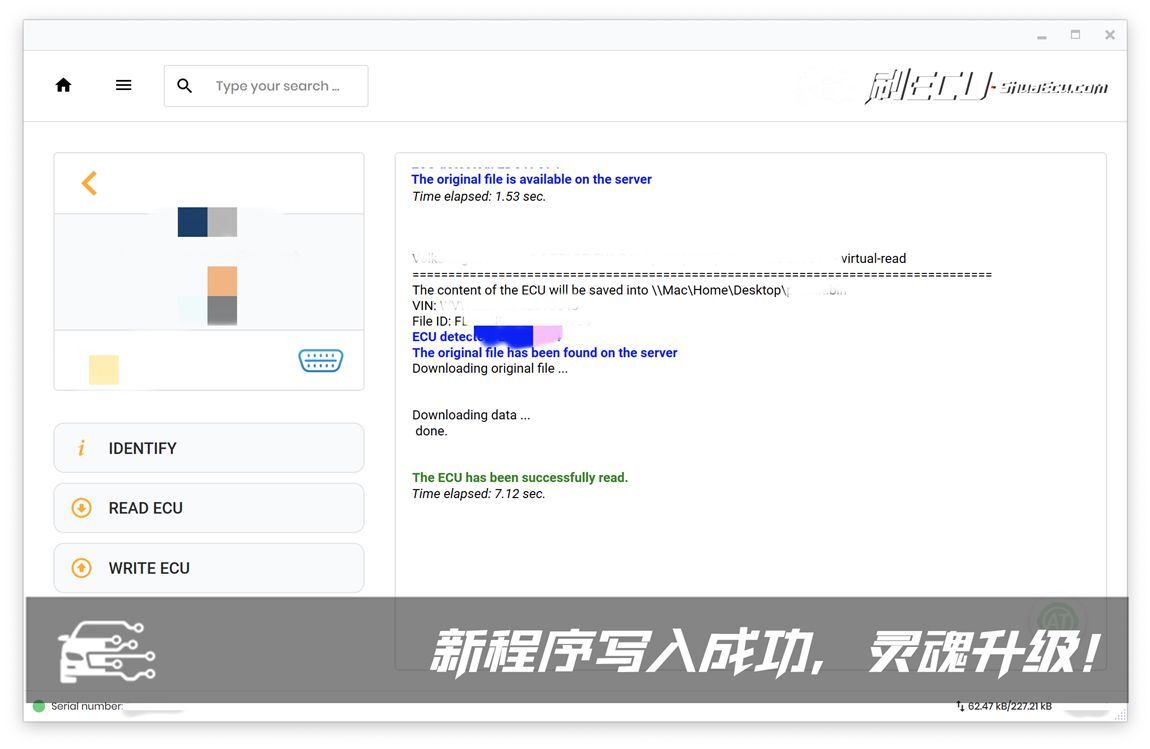
Task: Click the green connection status dot
Action: click(39, 706)
